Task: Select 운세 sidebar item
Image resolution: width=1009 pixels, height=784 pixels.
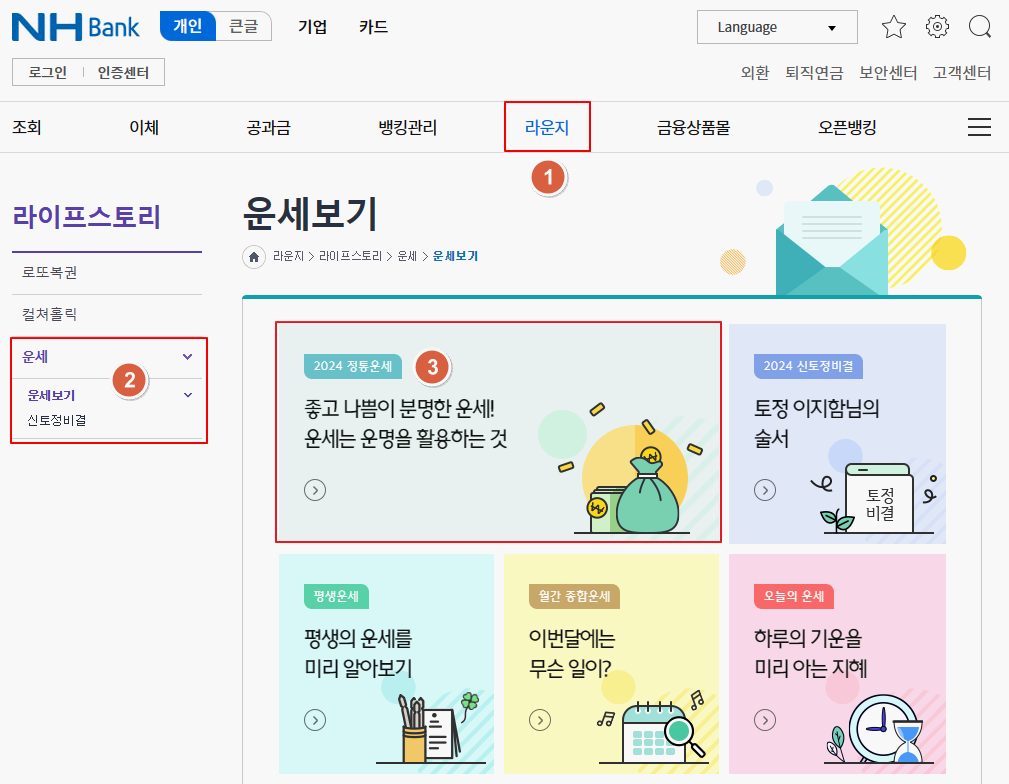Action: (35, 357)
